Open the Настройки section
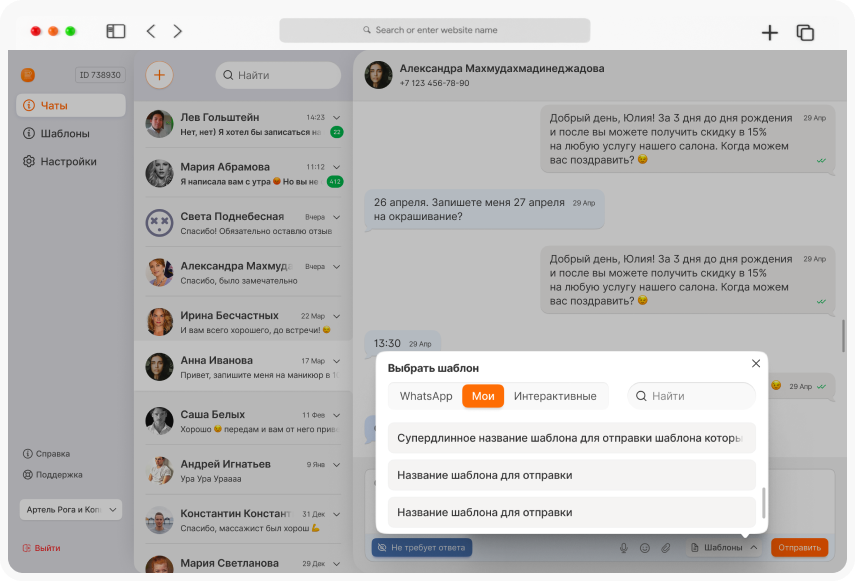This screenshot has height=581, width=855. [71, 161]
